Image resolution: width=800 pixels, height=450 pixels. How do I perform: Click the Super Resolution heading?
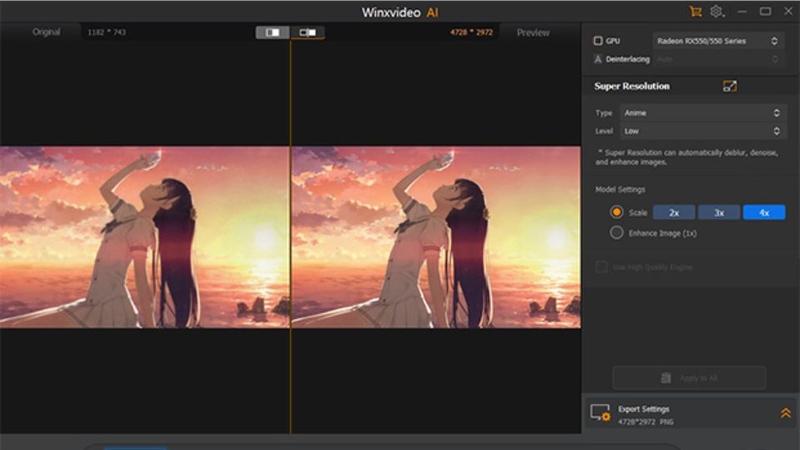[632, 86]
